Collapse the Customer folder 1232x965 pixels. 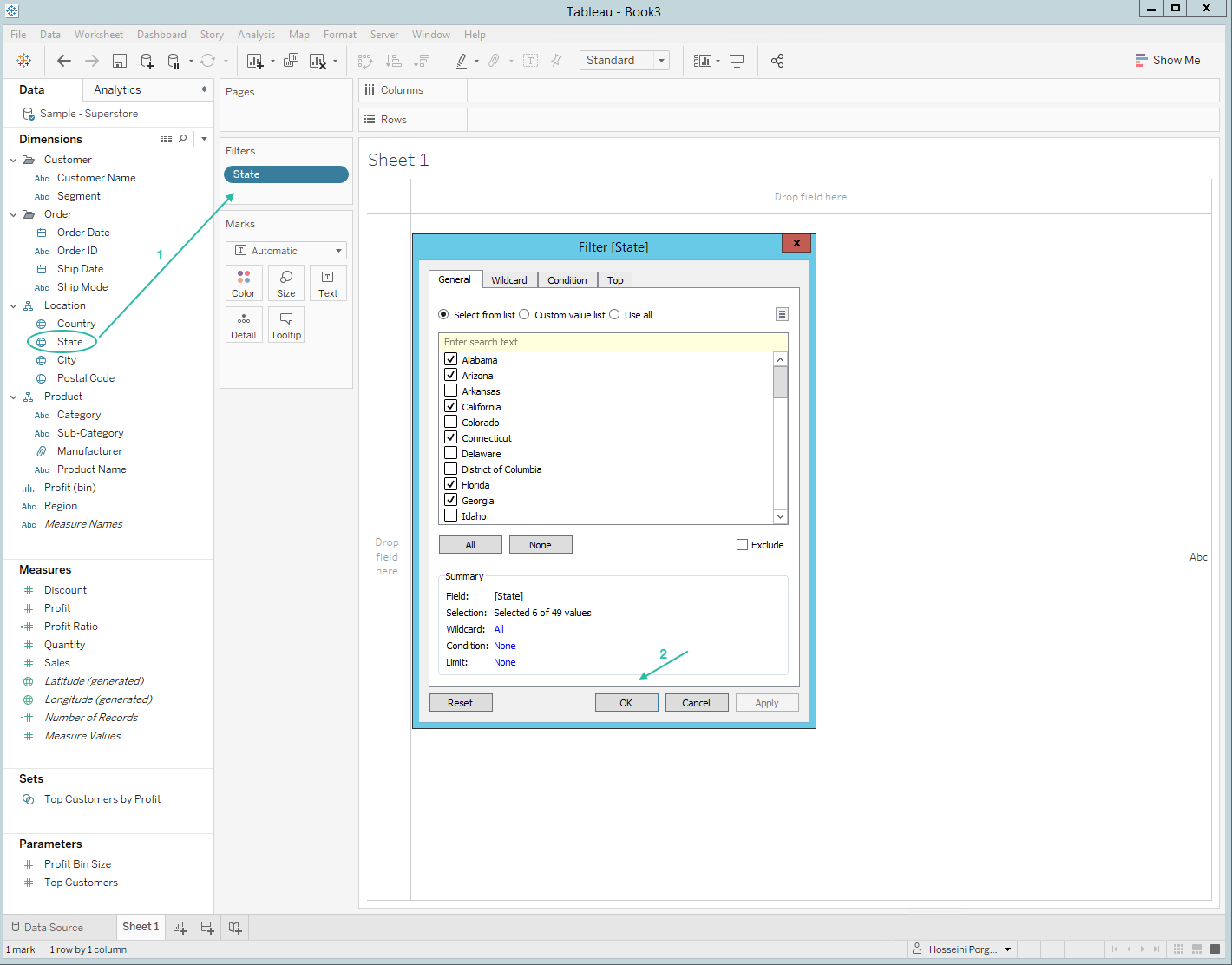tap(14, 160)
